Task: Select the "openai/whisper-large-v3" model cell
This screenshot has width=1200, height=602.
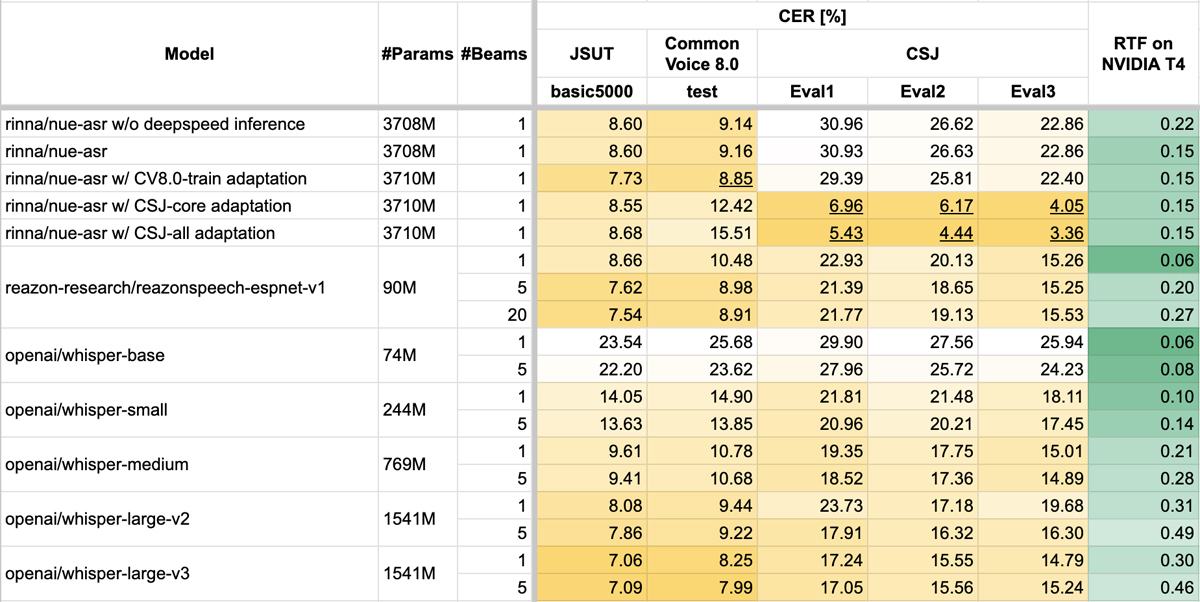Action: pyautogui.click(x=189, y=573)
